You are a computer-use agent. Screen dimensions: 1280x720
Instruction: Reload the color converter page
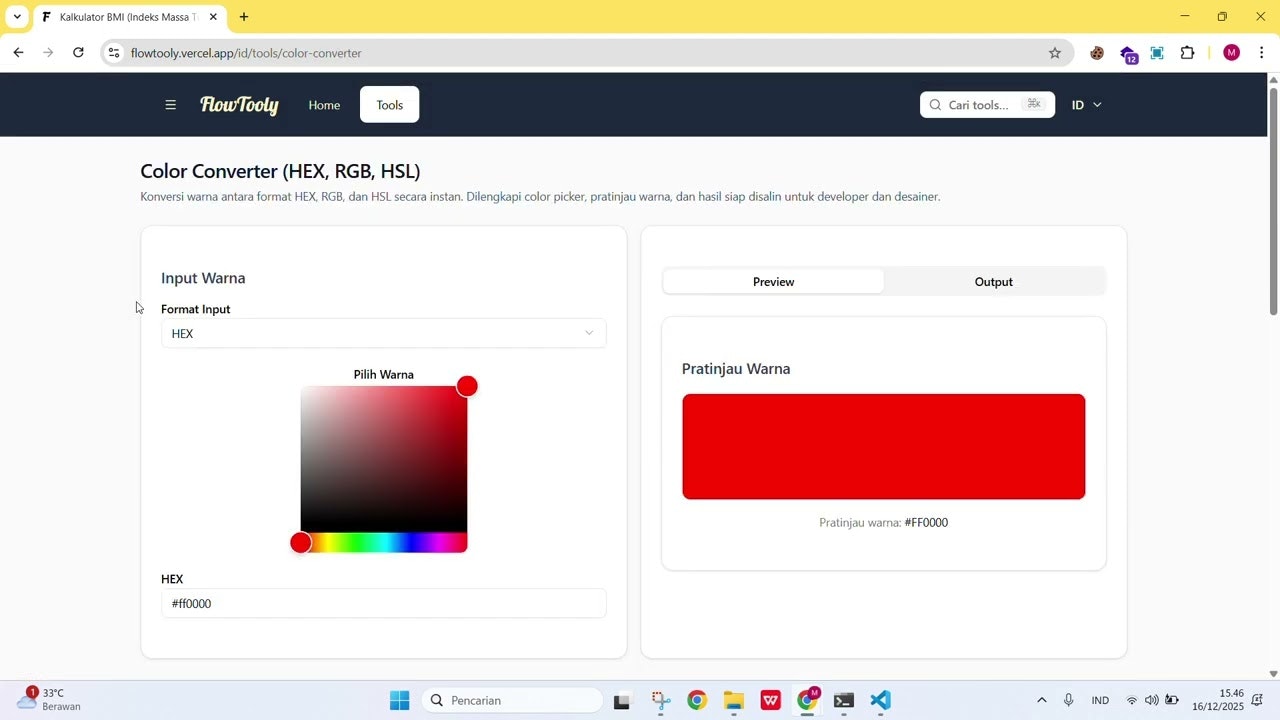tap(78, 53)
